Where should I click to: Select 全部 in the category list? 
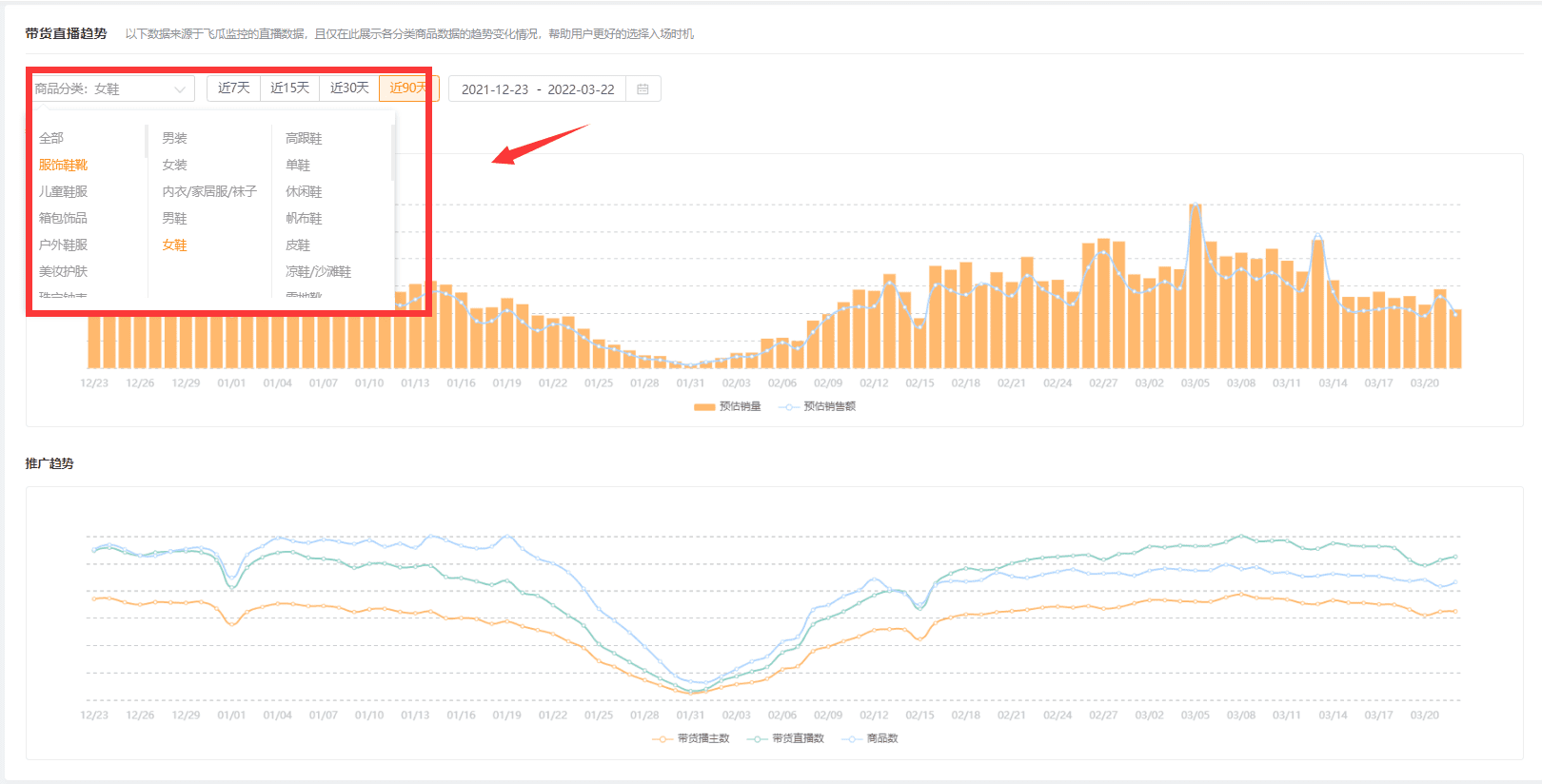[51, 138]
